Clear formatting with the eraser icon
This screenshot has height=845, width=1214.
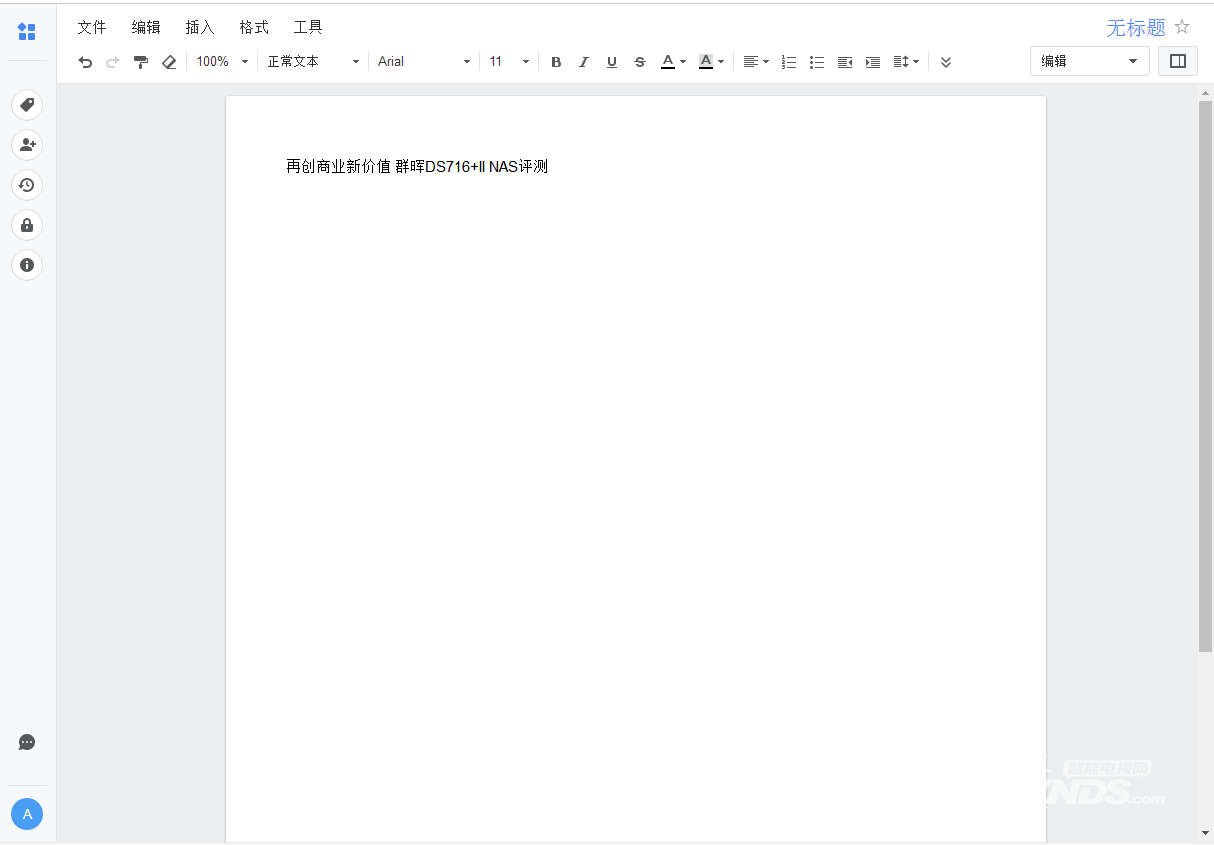pyautogui.click(x=169, y=62)
